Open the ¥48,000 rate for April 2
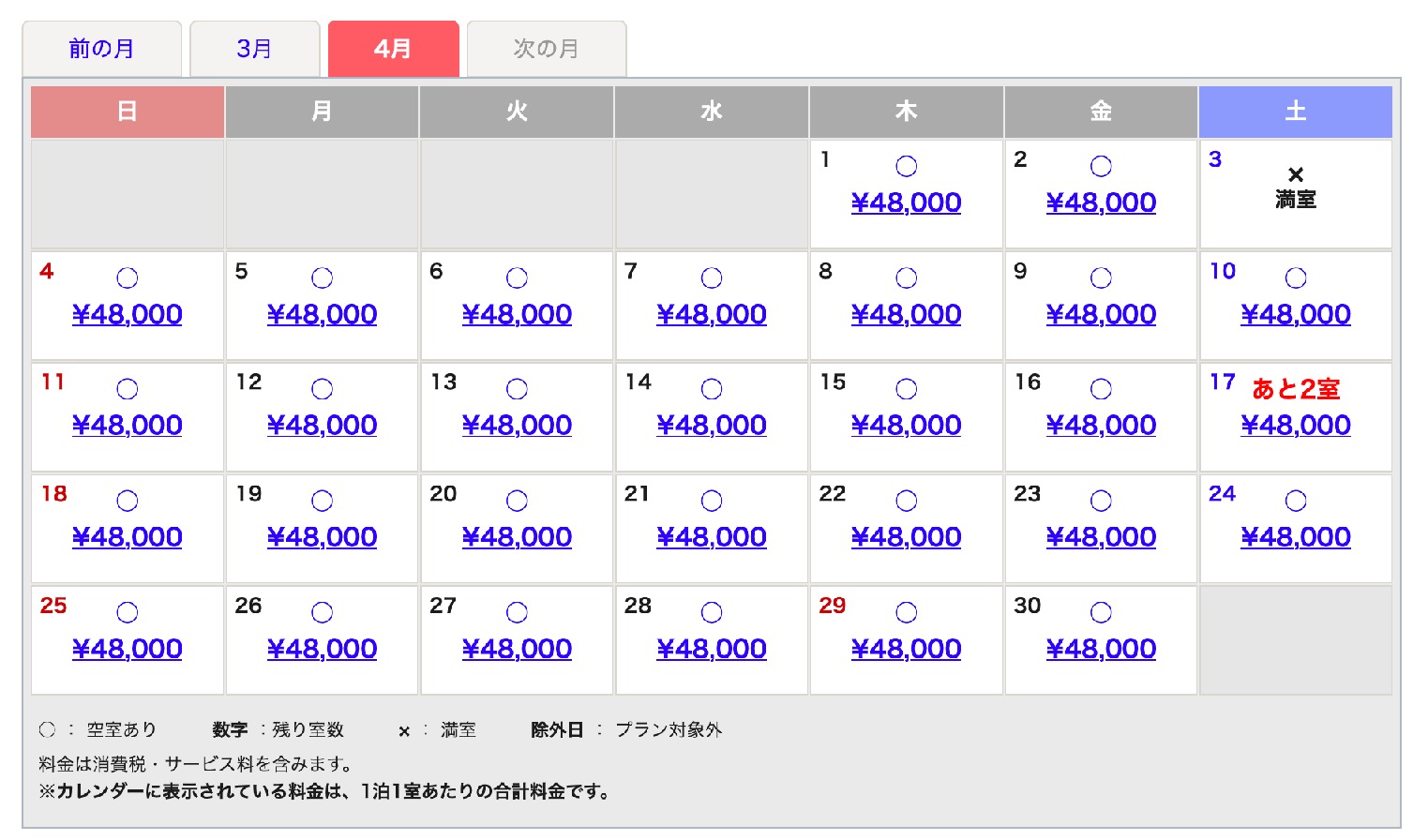1428x840 pixels. 1101,202
